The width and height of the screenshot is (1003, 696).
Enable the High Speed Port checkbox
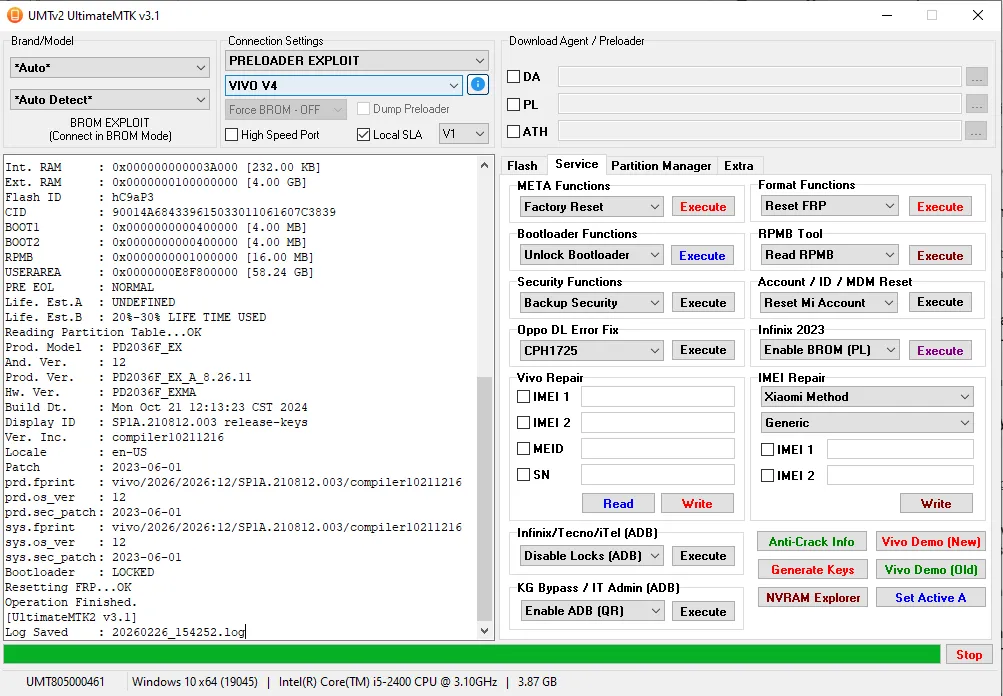click(232, 134)
